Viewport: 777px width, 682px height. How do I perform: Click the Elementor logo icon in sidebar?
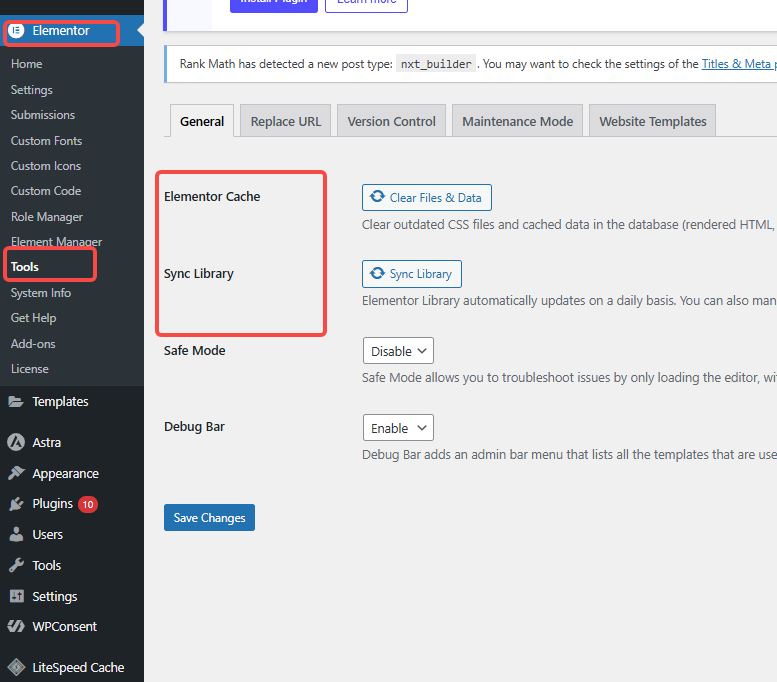(16, 31)
